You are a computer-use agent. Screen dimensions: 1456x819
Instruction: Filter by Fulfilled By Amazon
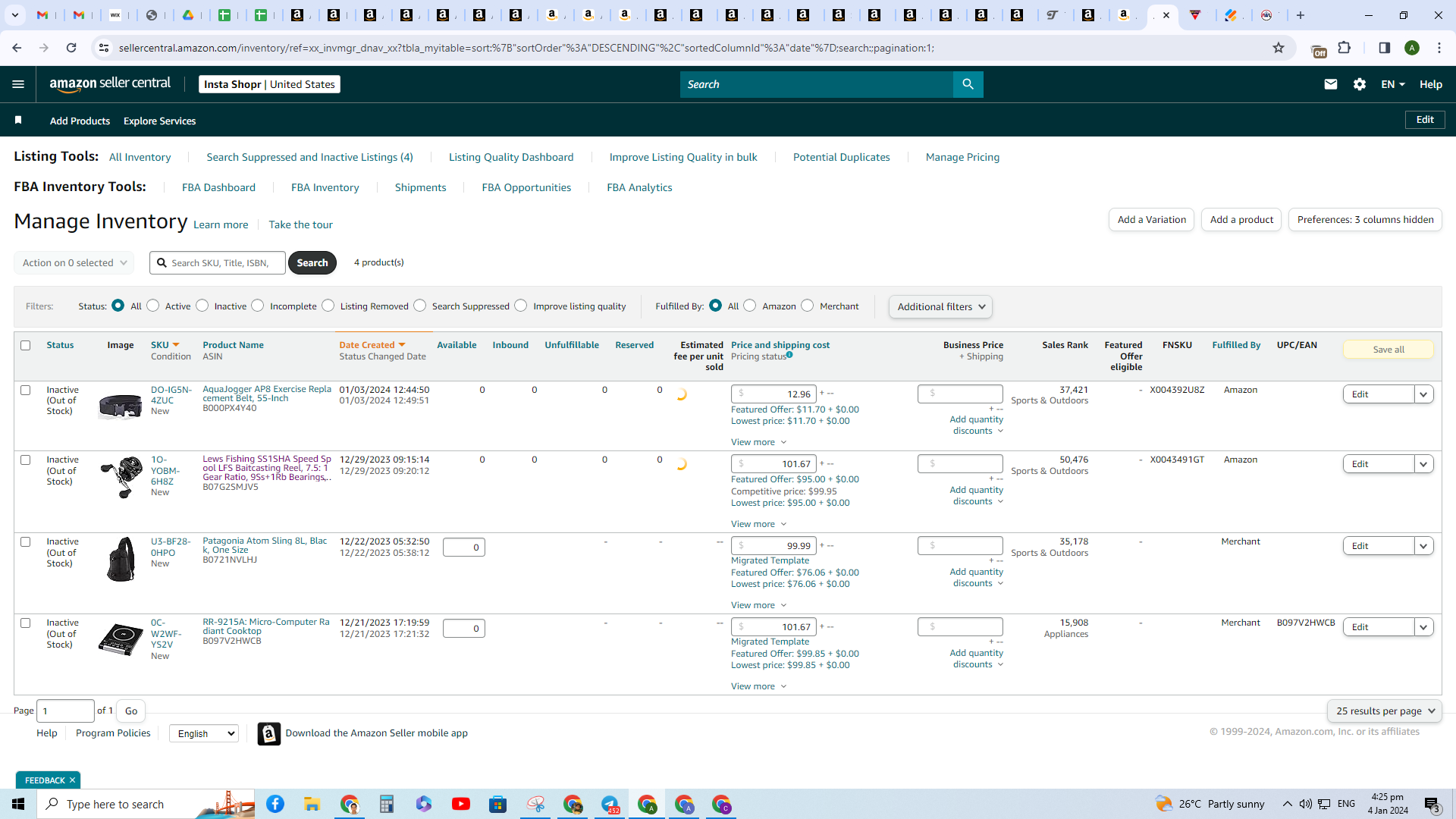pyautogui.click(x=750, y=306)
